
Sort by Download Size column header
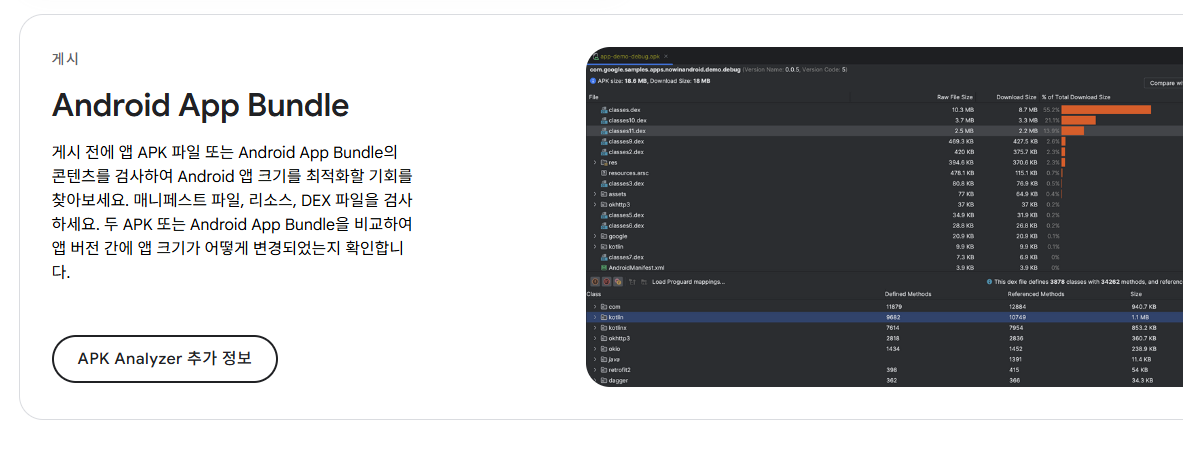coord(1016,97)
